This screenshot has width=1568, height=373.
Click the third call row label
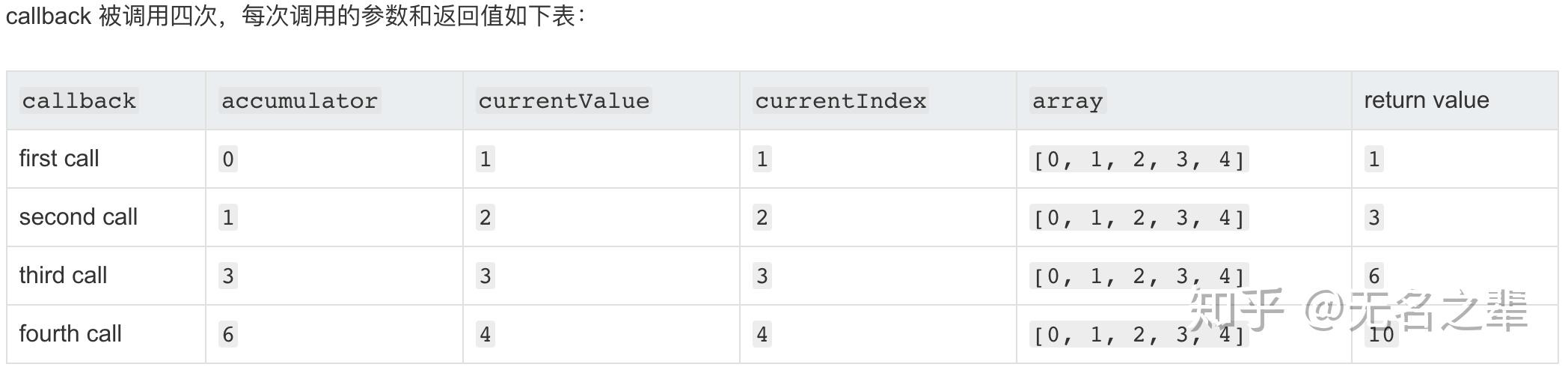tap(63, 276)
